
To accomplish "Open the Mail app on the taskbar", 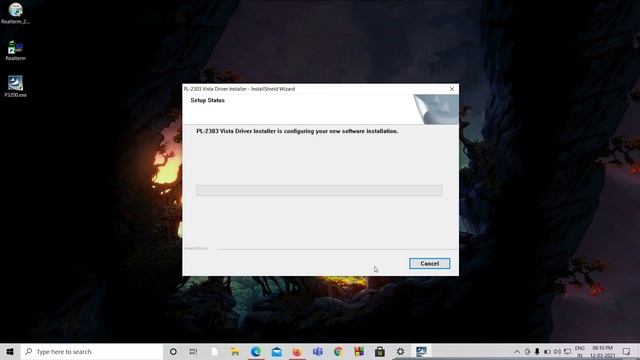I will coord(276,351).
